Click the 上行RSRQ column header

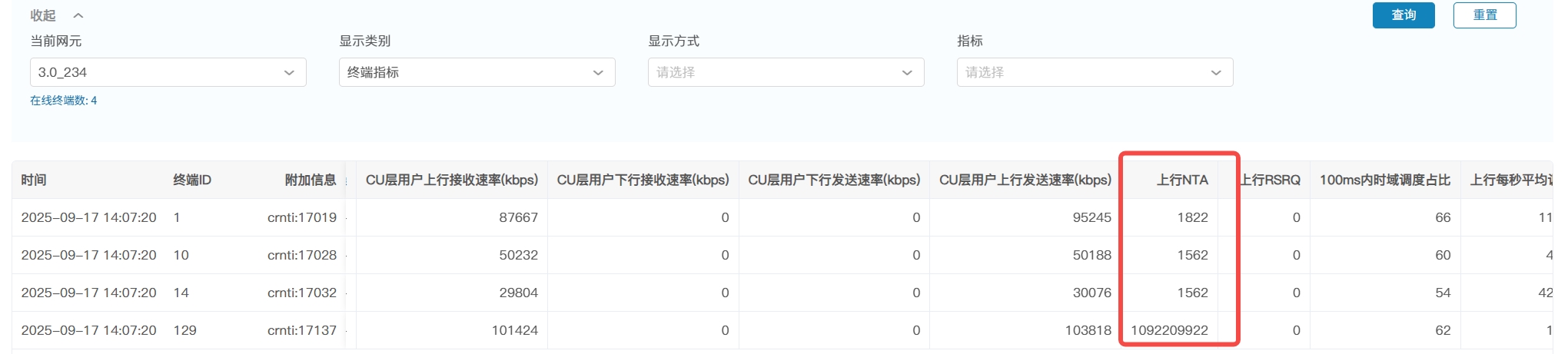click(x=1271, y=180)
